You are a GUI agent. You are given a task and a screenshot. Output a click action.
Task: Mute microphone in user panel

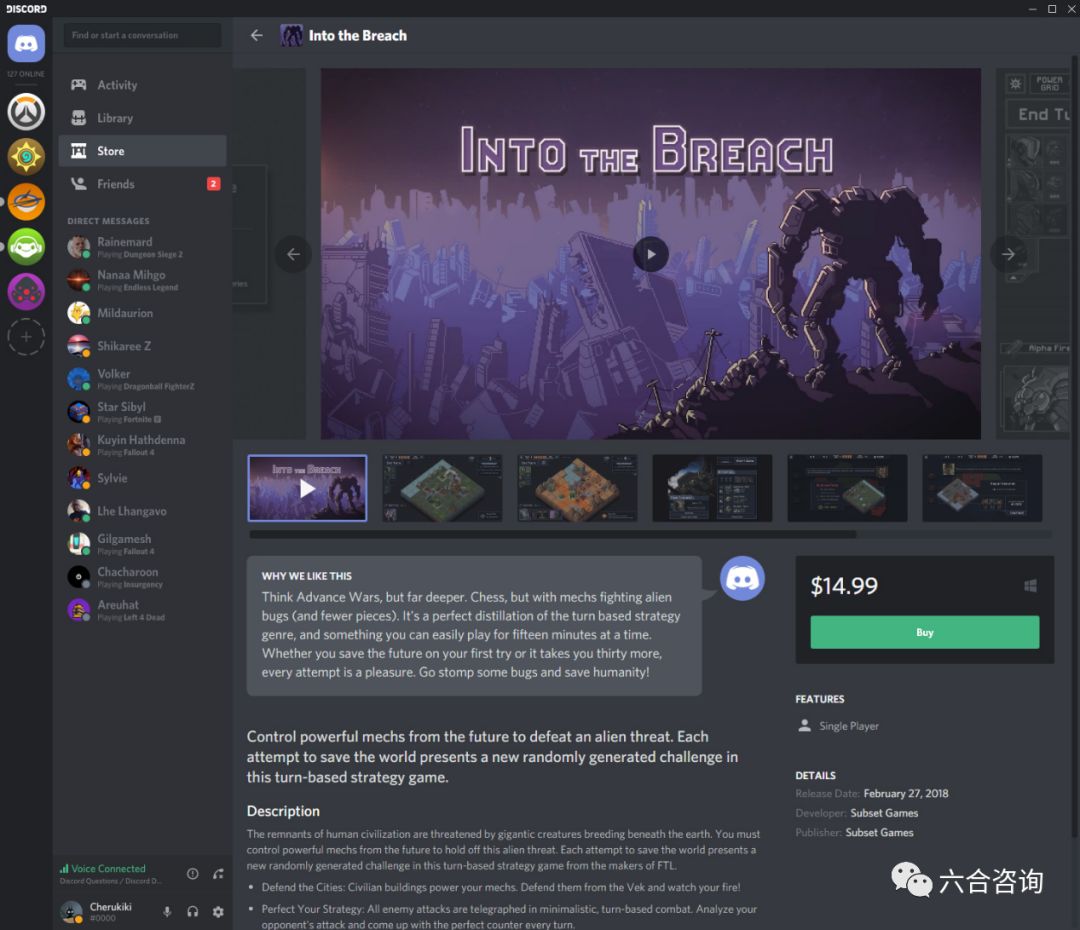[x=167, y=911]
